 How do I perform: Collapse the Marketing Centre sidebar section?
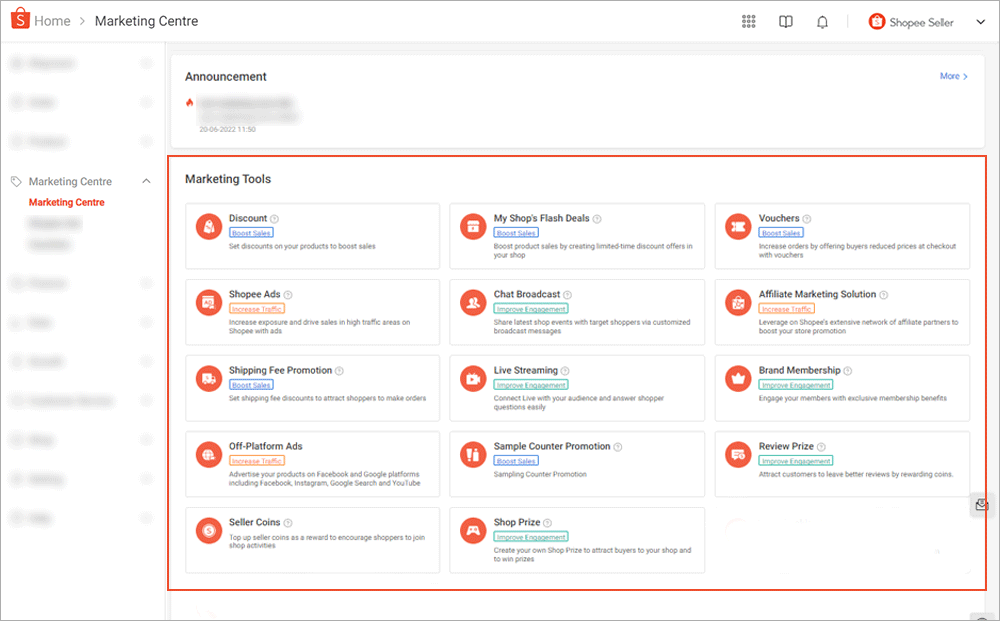146,181
